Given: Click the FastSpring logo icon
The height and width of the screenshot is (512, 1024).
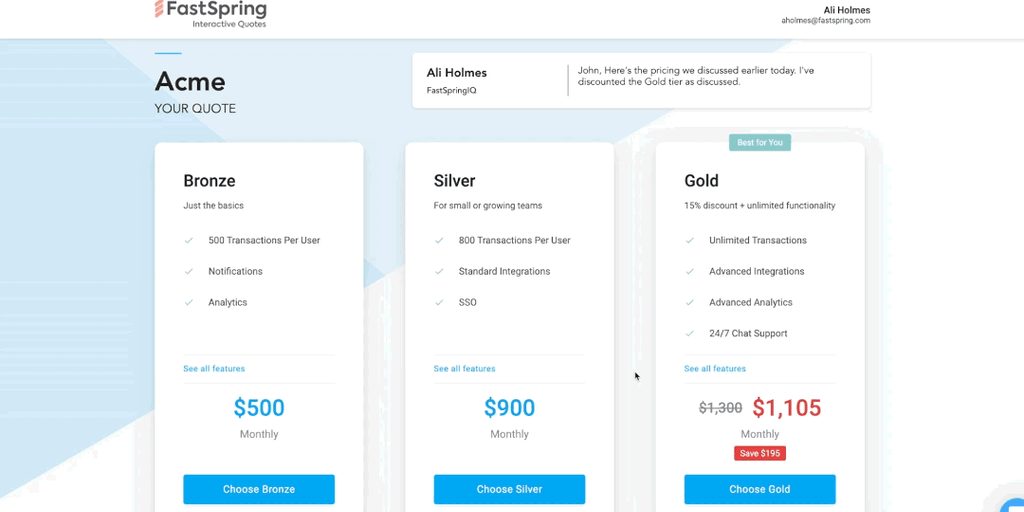Looking at the screenshot, I should tap(160, 9).
